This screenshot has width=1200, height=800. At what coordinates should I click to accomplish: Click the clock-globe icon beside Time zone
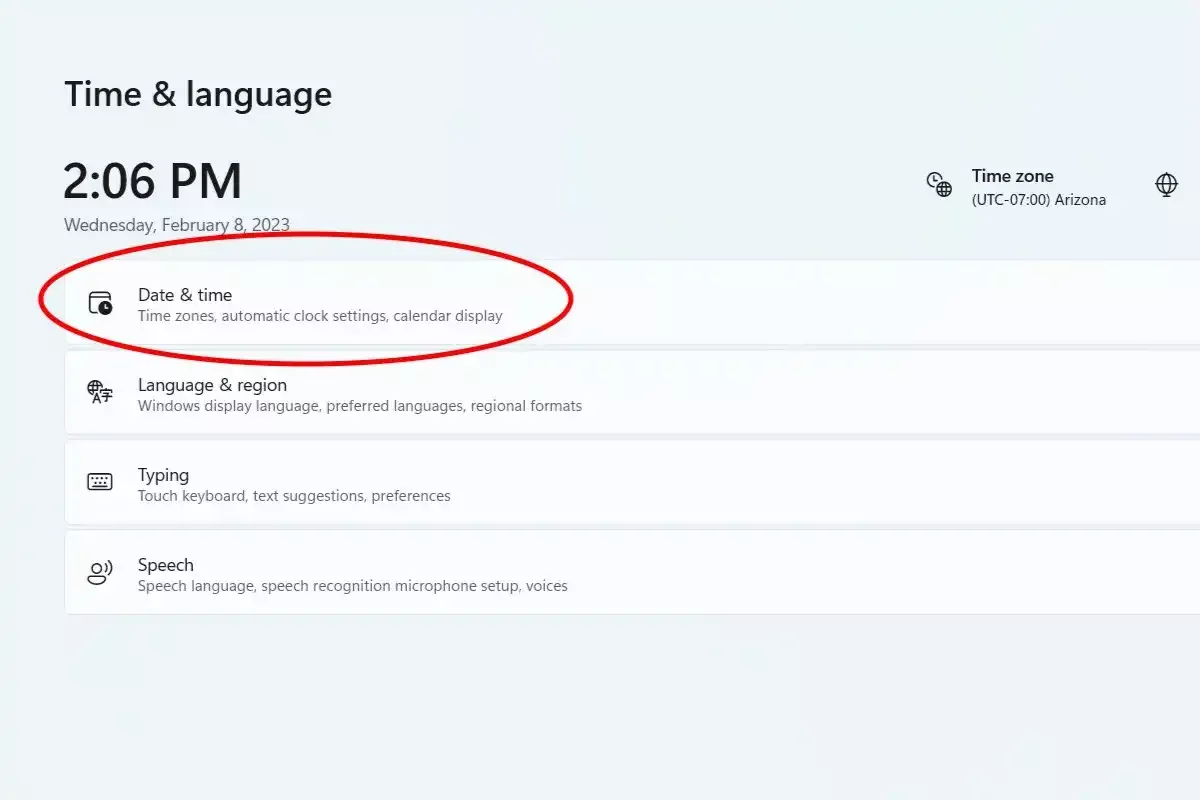click(939, 185)
